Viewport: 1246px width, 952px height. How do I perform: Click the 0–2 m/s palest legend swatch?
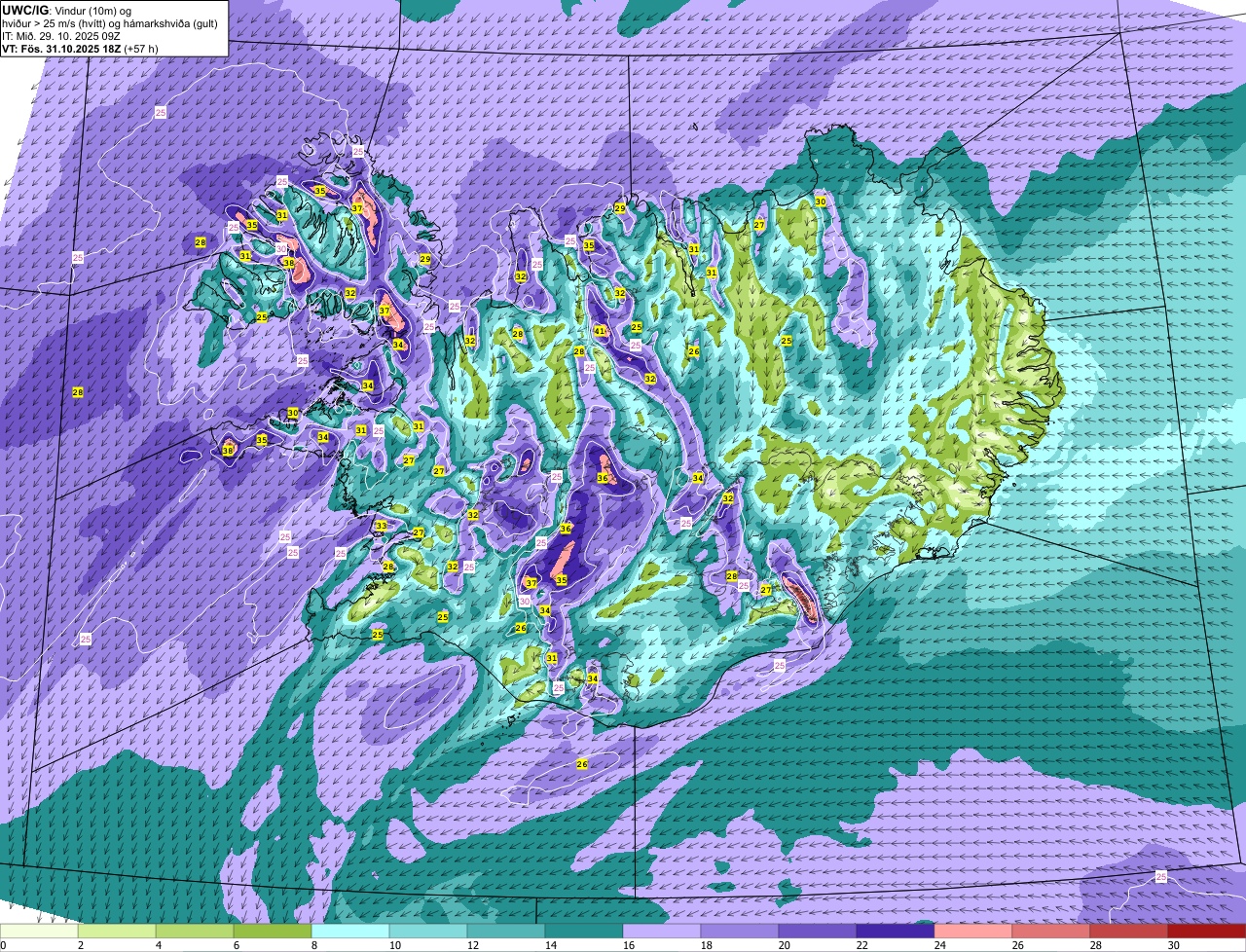tap(39, 932)
